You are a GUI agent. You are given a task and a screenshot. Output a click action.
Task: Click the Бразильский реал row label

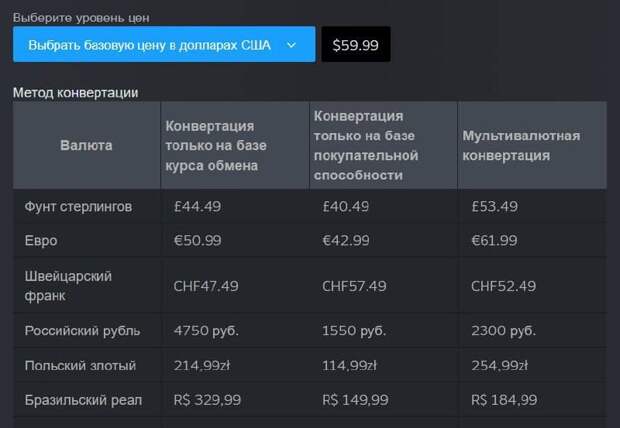[83, 400]
